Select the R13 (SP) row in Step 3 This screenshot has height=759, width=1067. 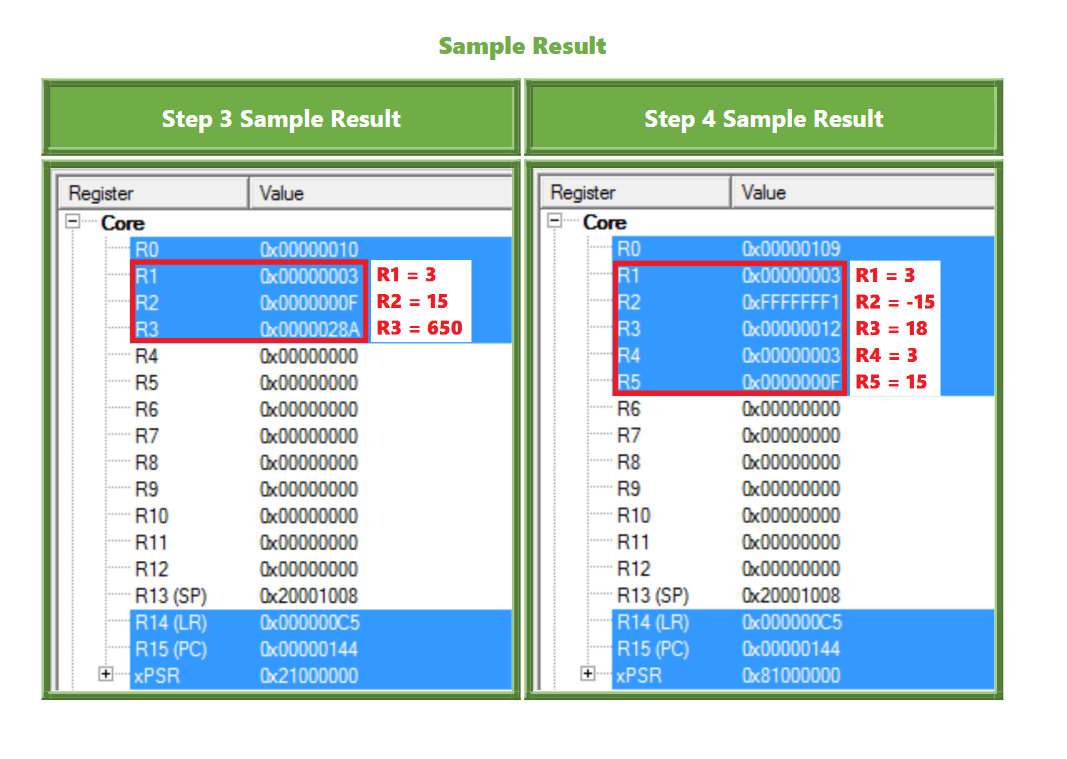pyautogui.click(x=180, y=595)
